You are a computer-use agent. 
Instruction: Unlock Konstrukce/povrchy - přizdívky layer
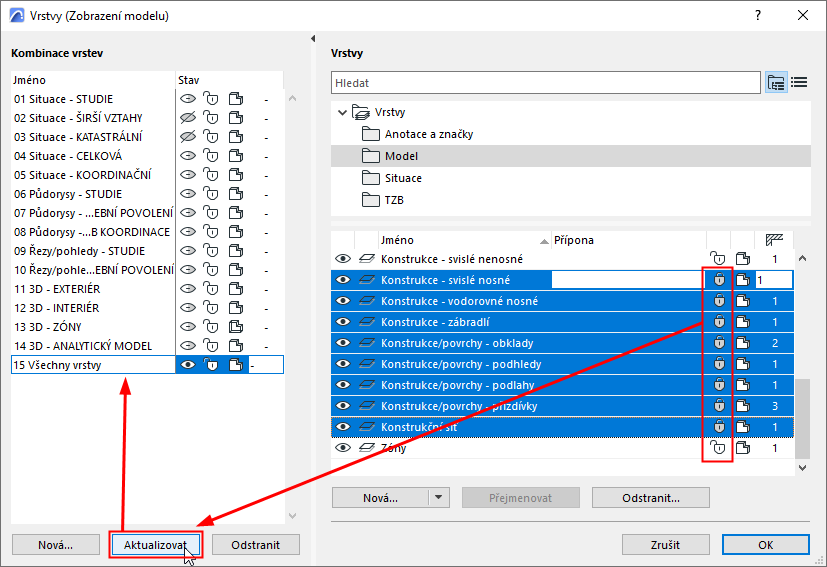coord(719,406)
